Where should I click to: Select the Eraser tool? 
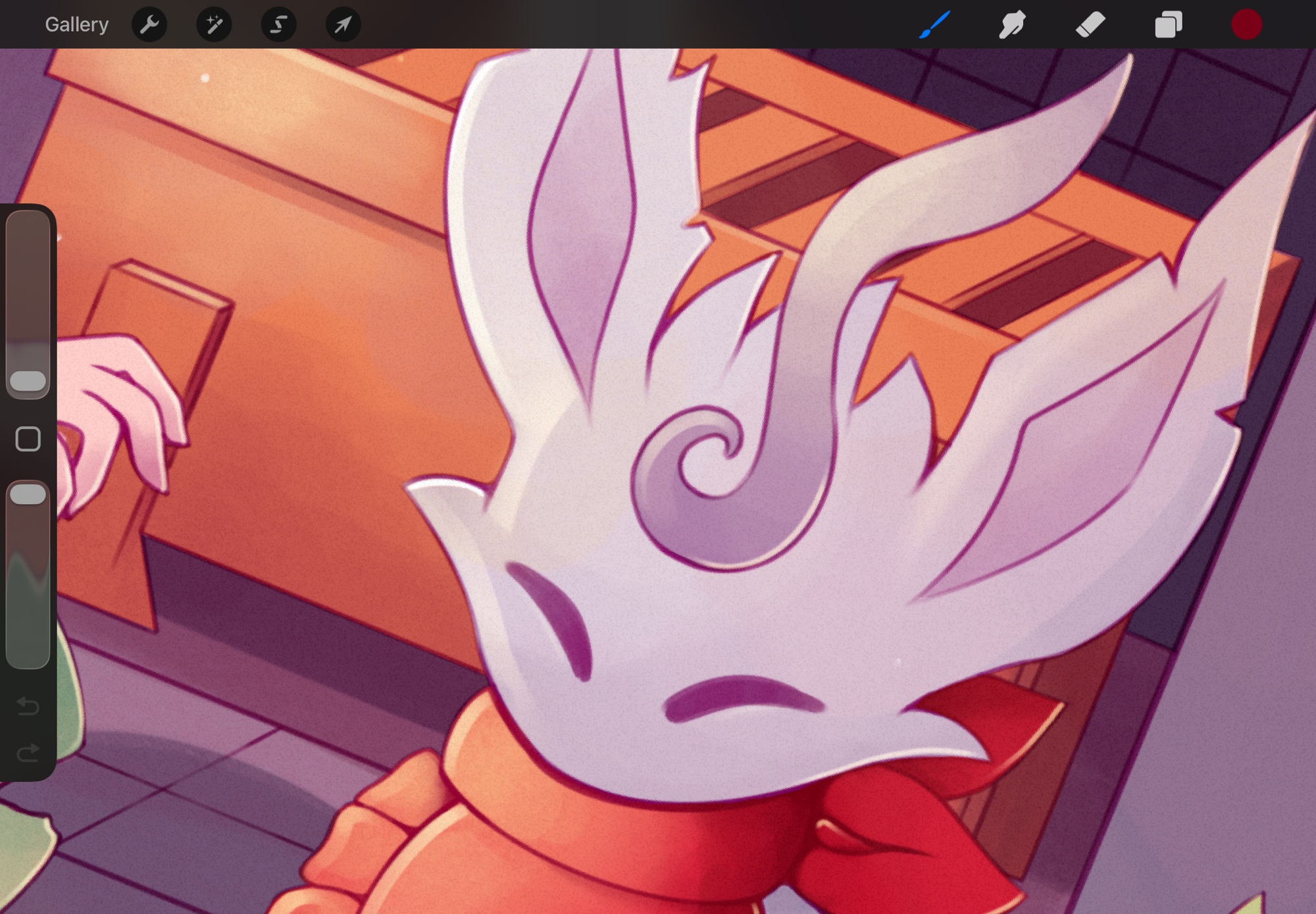1090,25
